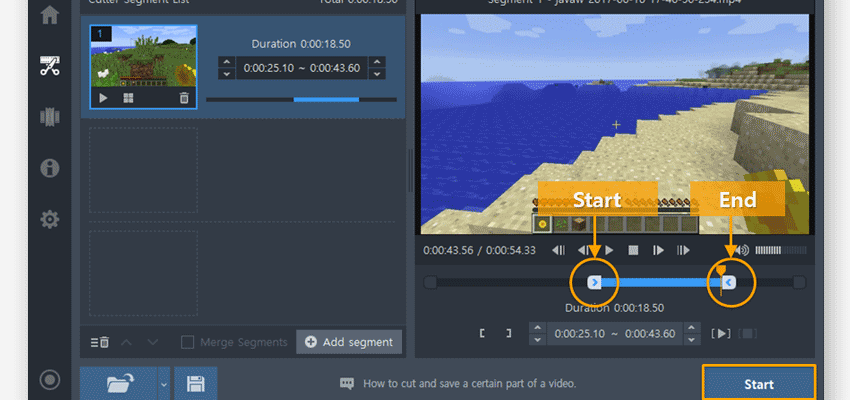The height and width of the screenshot is (400, 850).
Task: Click the 0:00:43.56 / 0:00:54.33 time readout
Action: click(x=479, y=250)
